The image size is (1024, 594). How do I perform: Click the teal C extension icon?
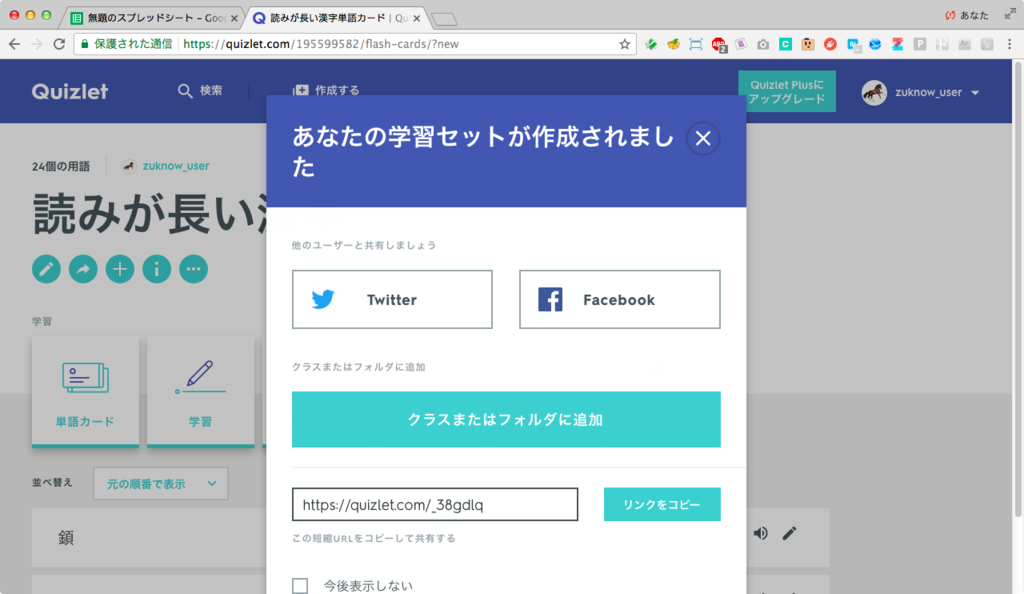point(786,44)
